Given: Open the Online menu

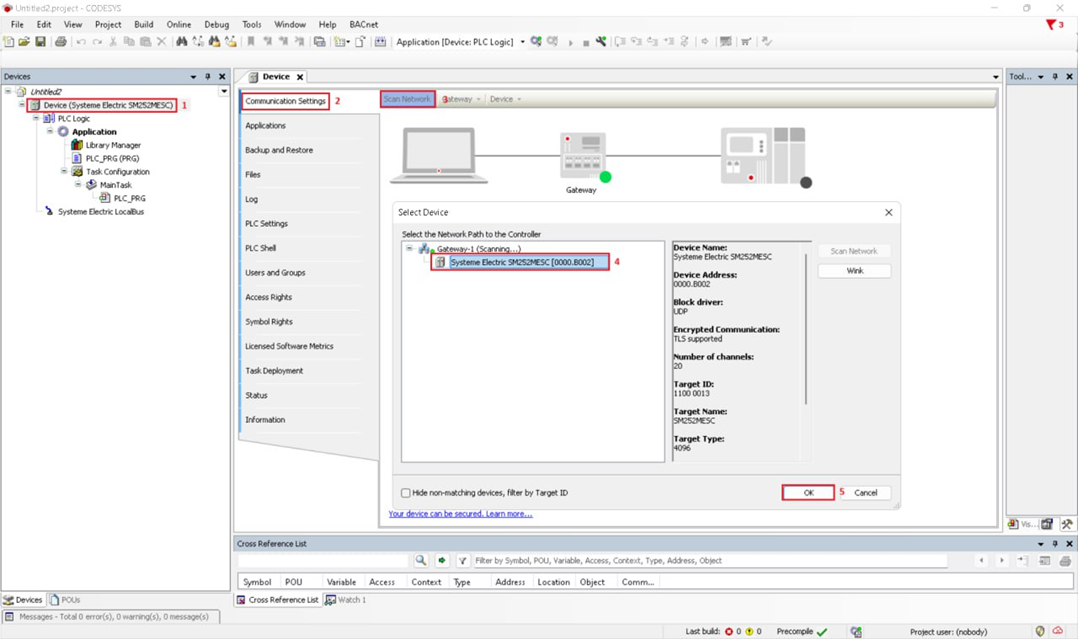Looking at the screenshot, I should coord(178,24).
